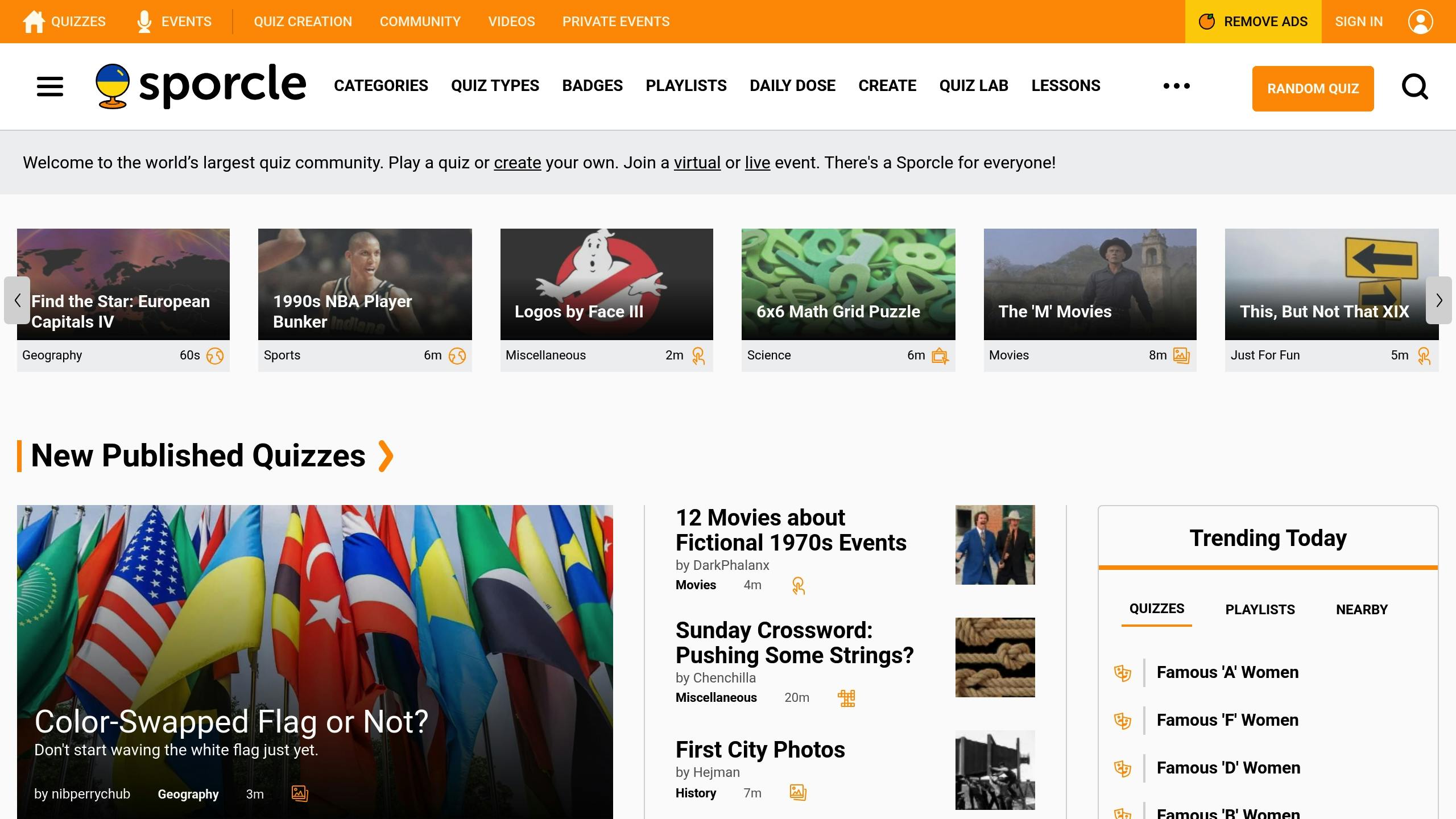
Task: Open the Badges menu
Action: point(592,86)
